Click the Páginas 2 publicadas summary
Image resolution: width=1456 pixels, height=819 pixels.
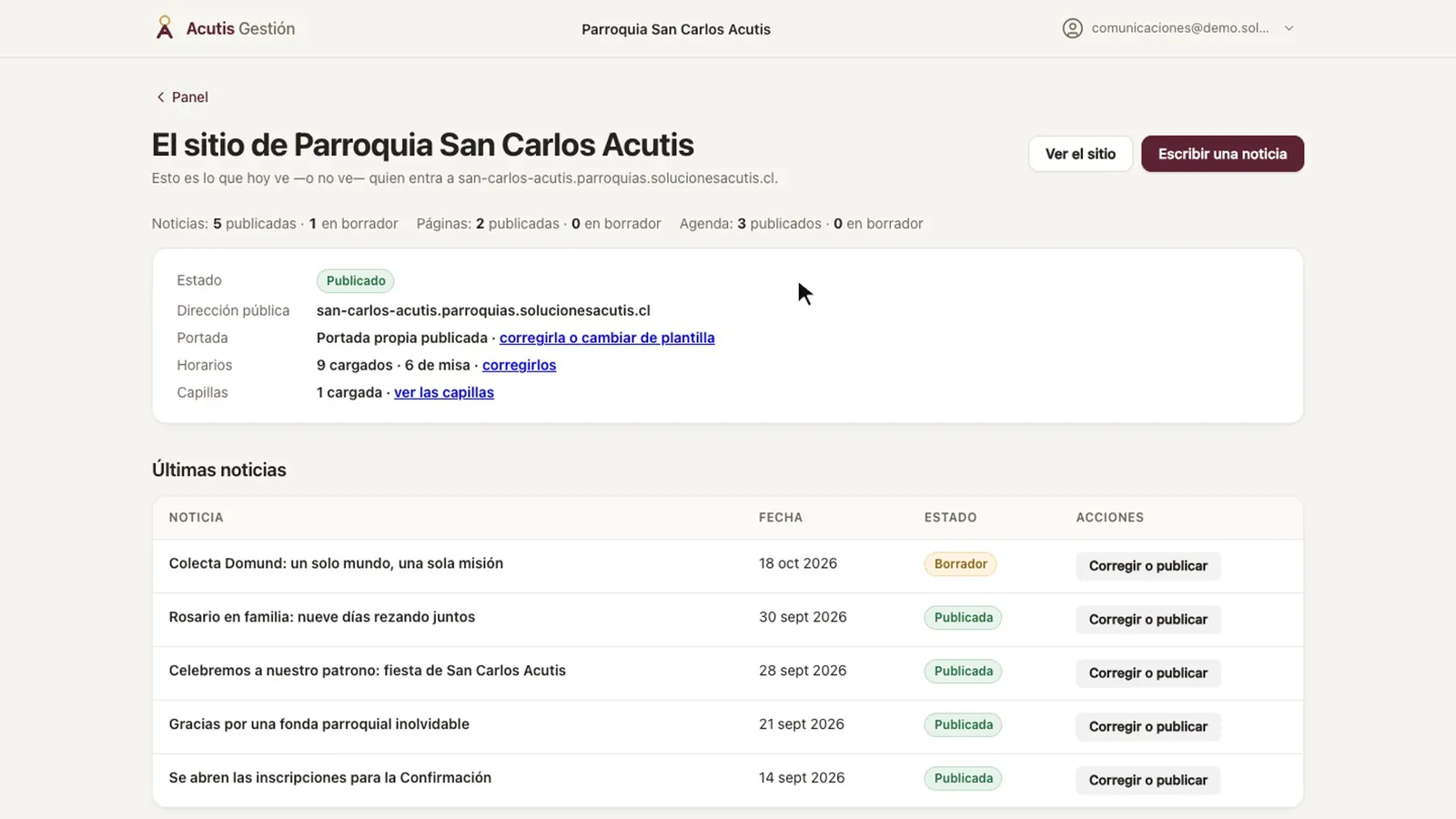pyautogui.click(x=539, y=224)
